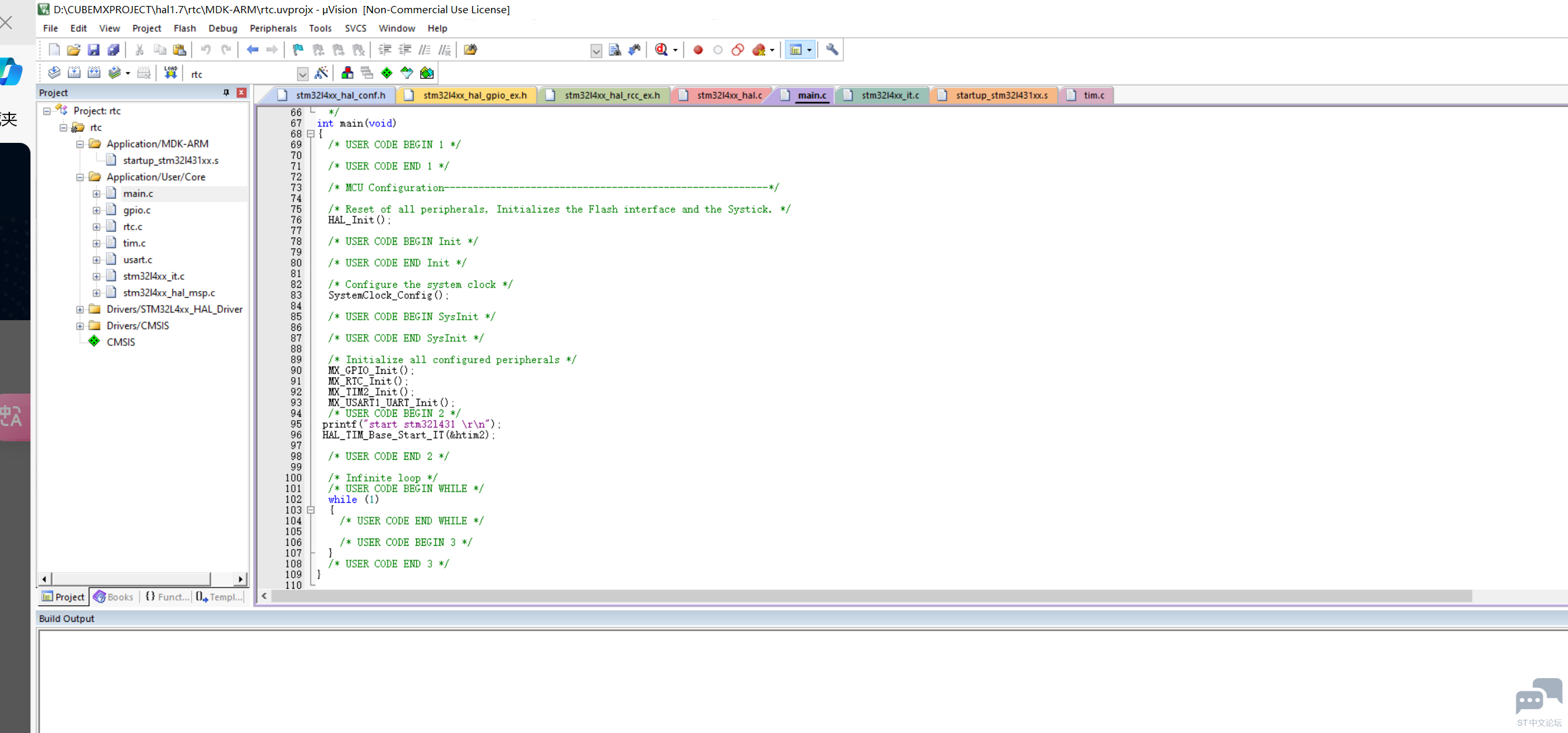Open the Window layout toolbar button

pyautogui.click(x=796, y=50)
